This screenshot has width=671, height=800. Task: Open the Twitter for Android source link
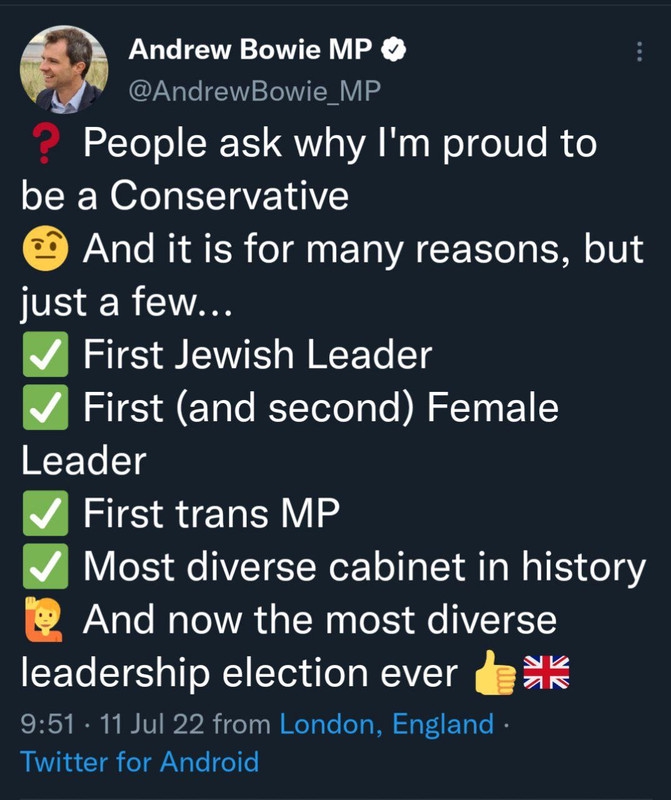(x=140, y=762)
